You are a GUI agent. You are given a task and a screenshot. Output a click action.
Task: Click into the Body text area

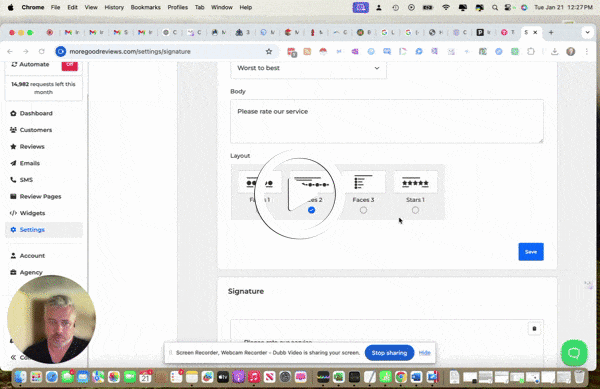click(x=387, y=122)
